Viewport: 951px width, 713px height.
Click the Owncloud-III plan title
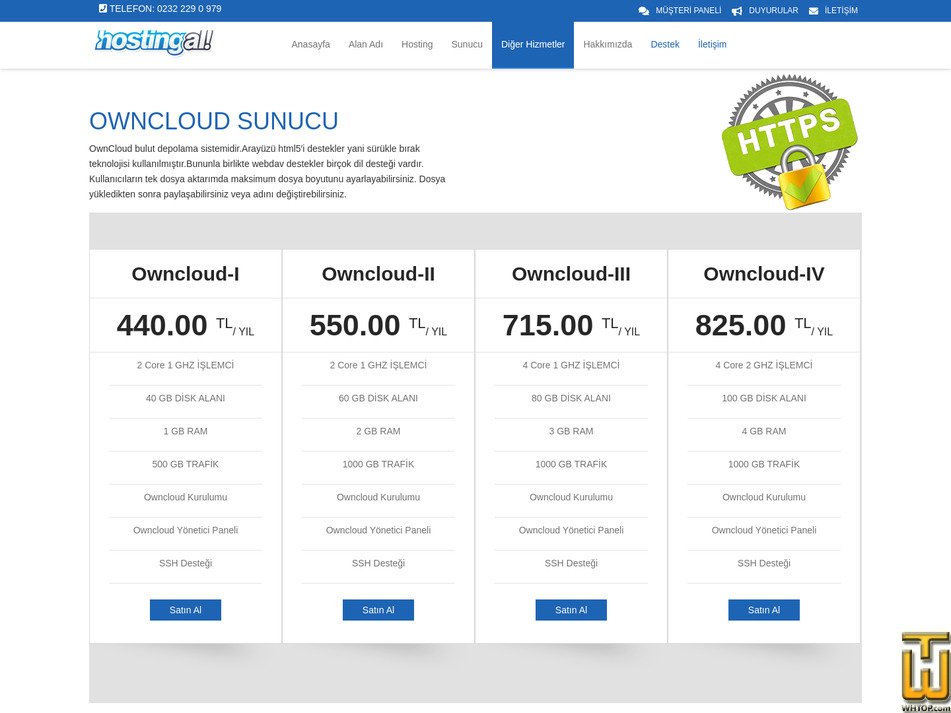[x=571, y=274]
